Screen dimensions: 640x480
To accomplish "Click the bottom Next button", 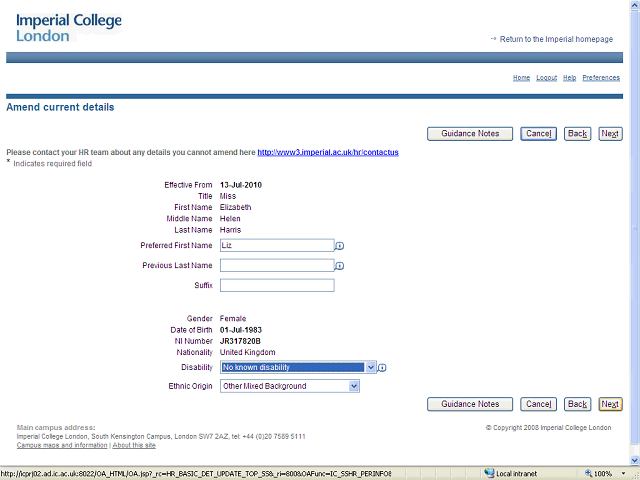I will pyautogui.click(x=610, y=404).
